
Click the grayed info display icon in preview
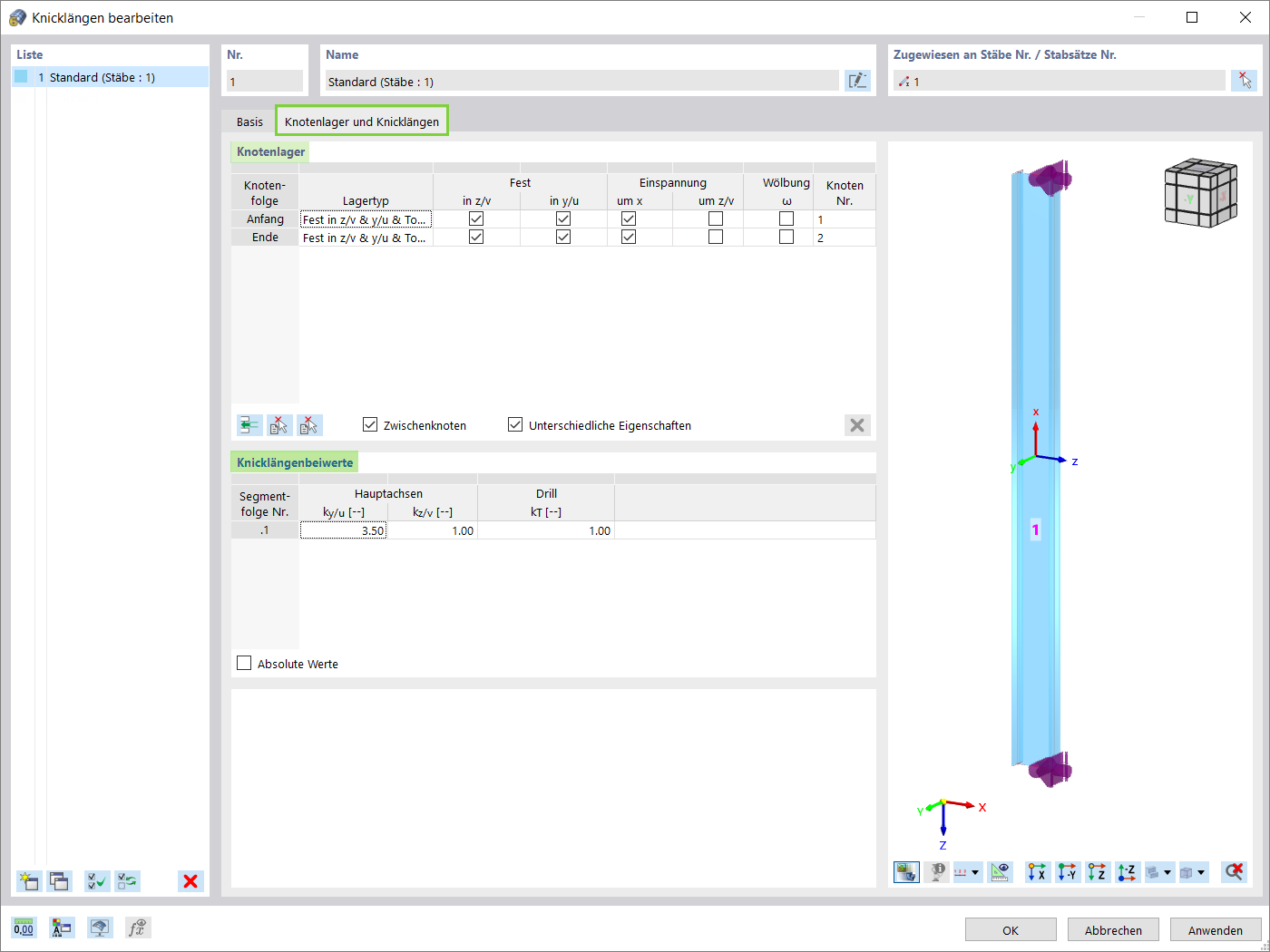[937, 872]
